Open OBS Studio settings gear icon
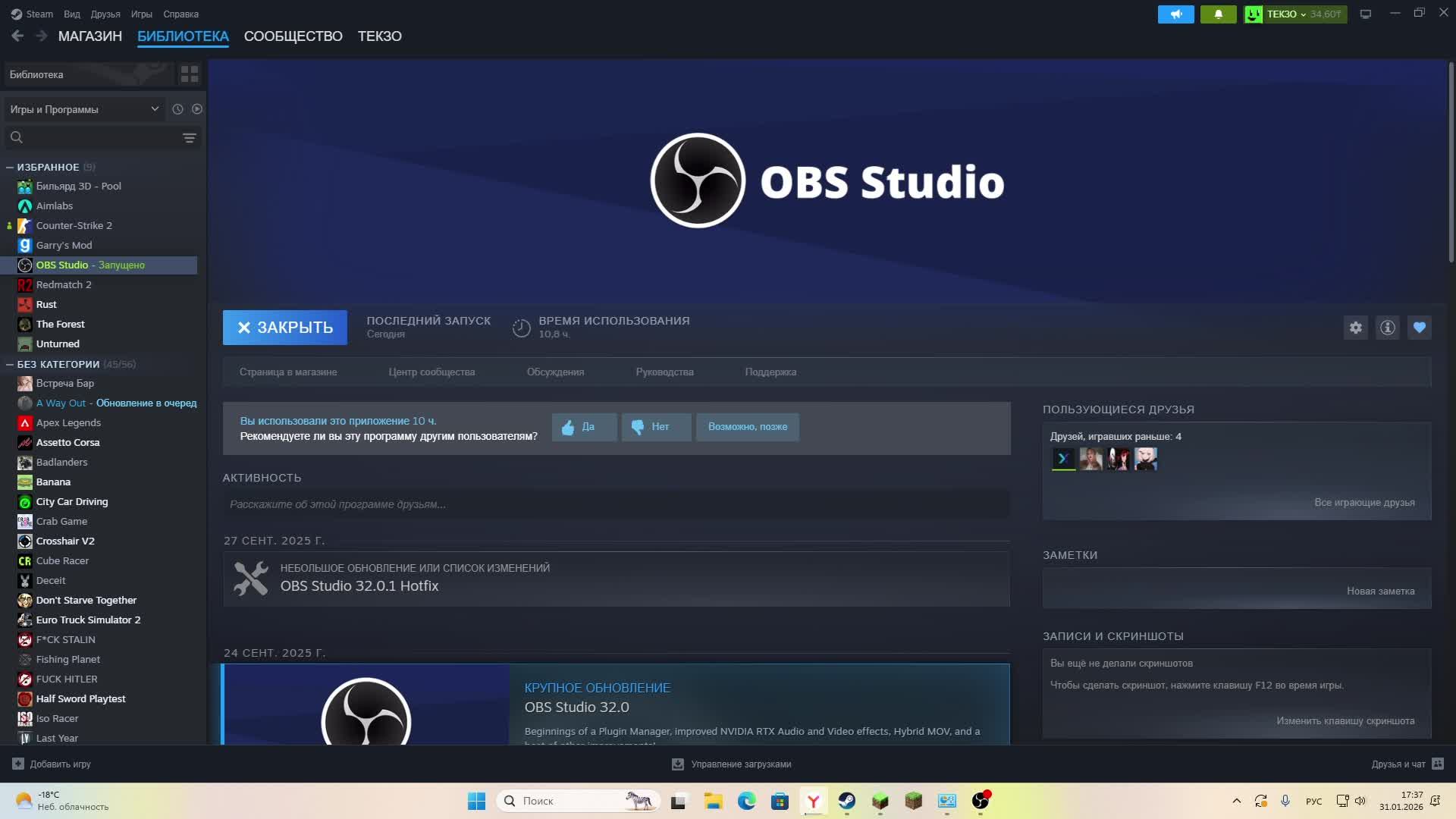This screenshot has height=819, width=1456. tap(1355, 328)
